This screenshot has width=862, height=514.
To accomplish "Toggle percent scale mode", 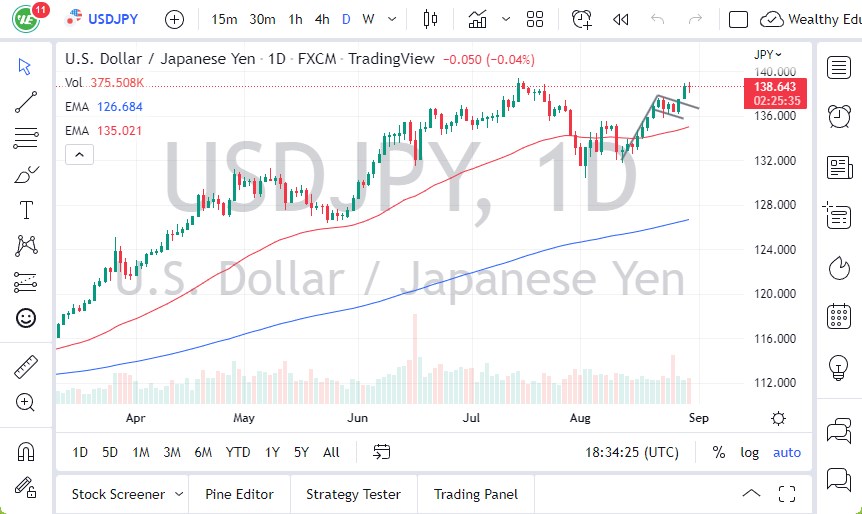I will [718, 452].
